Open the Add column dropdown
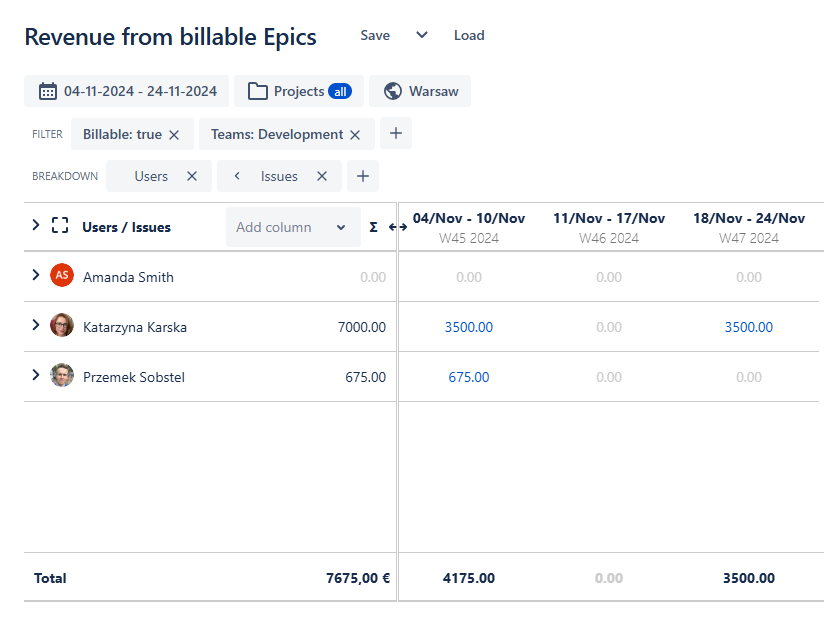The image size is (824, 626). click(292, 227)
